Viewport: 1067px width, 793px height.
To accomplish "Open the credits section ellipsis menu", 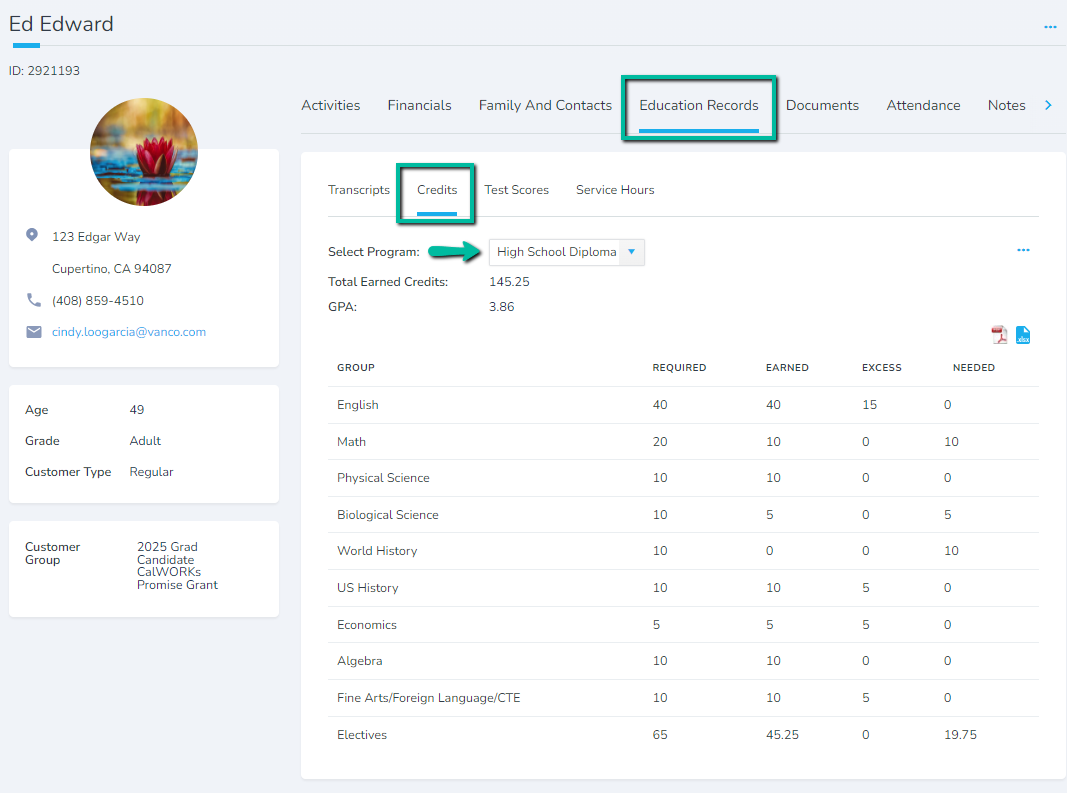I will [x=1023, y=251].
